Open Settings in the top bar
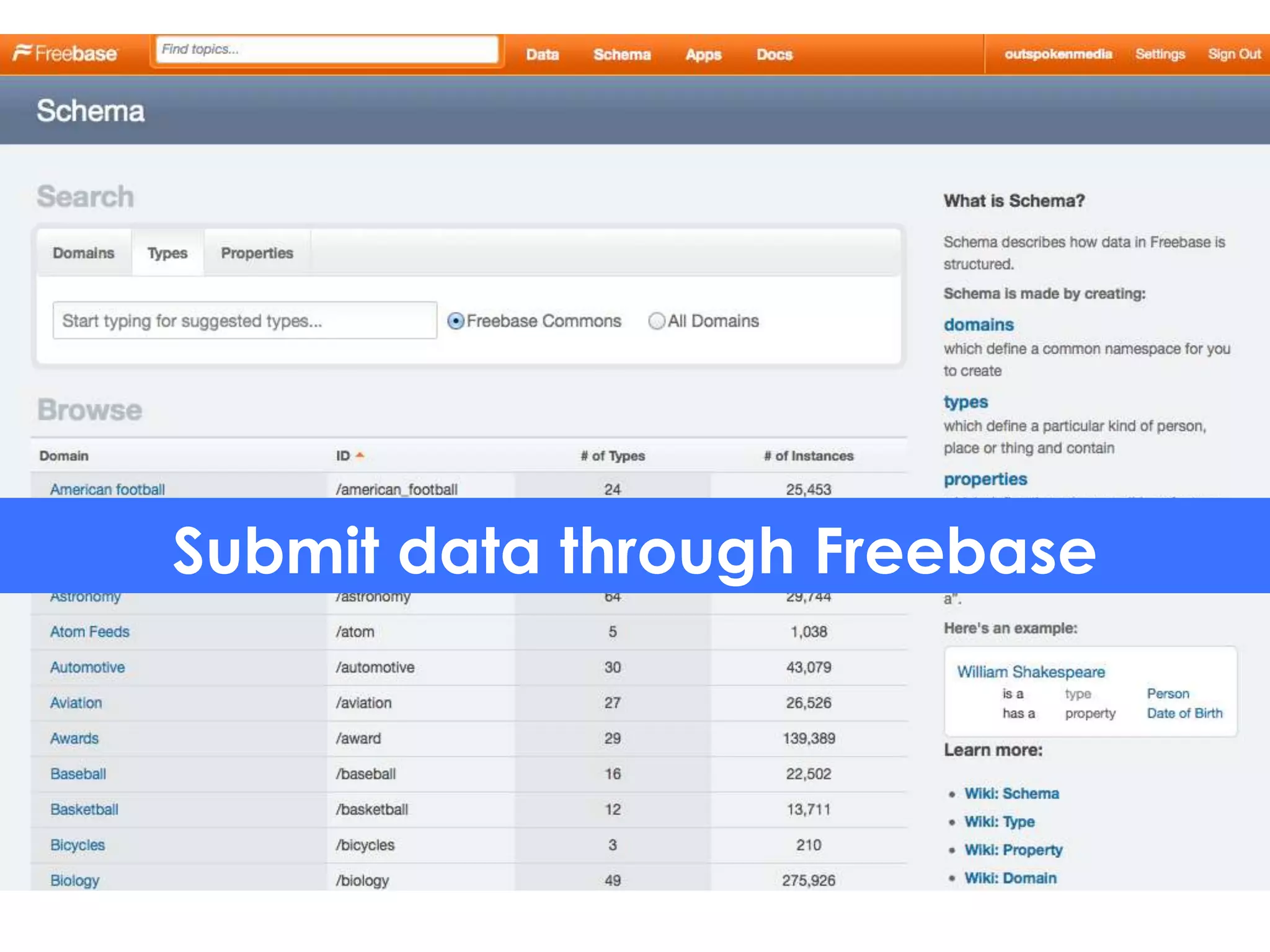This screenshot has height=952, width=1270. pyautogui.click(x=1160, y=54)
